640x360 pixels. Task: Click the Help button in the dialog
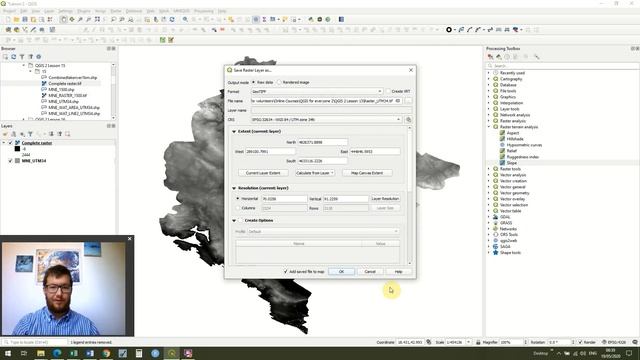[398, 271]
